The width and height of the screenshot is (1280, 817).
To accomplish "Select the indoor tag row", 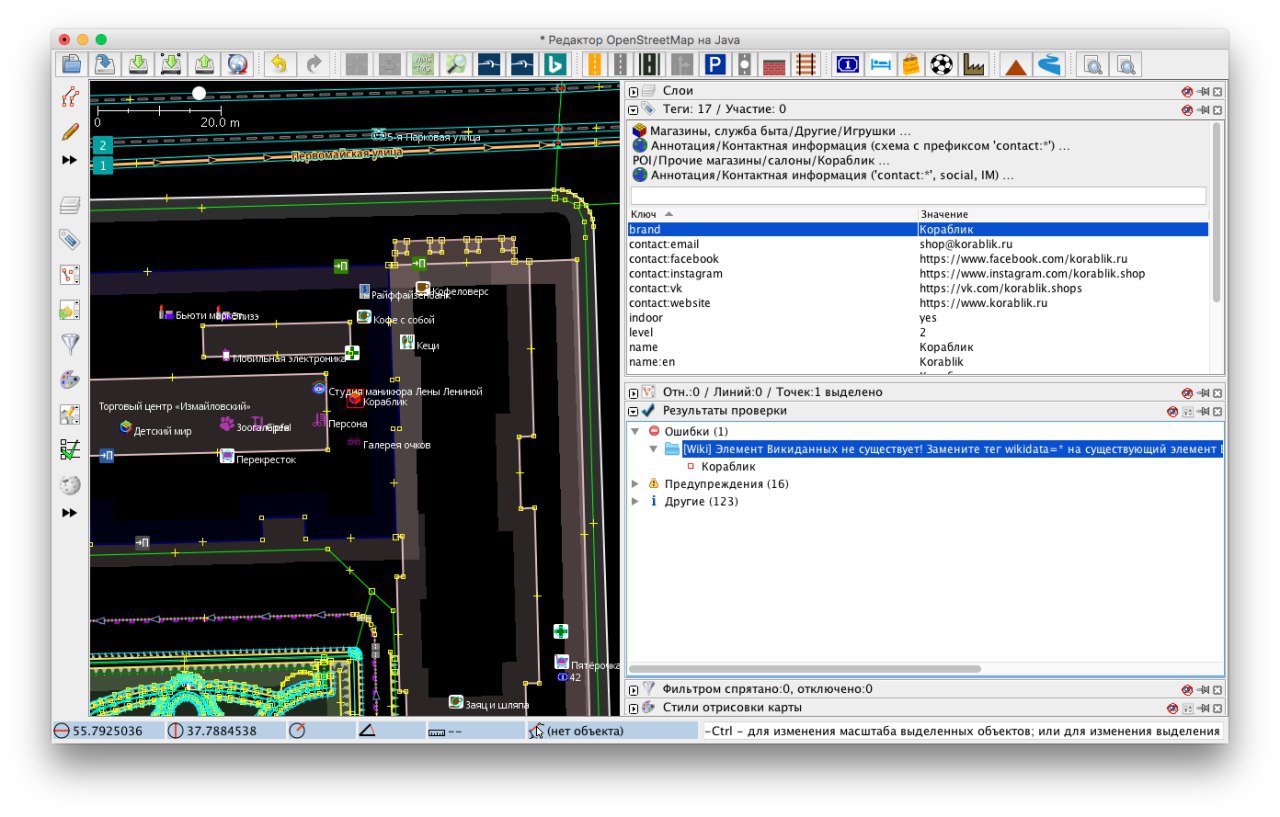I will point(917,318).
